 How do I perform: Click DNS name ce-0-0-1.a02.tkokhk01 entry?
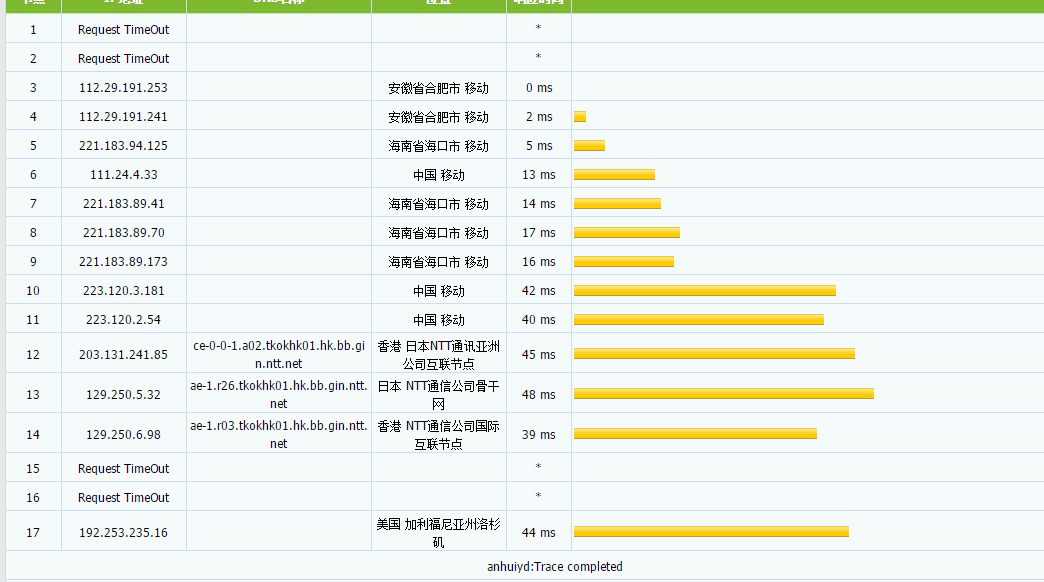279,355
